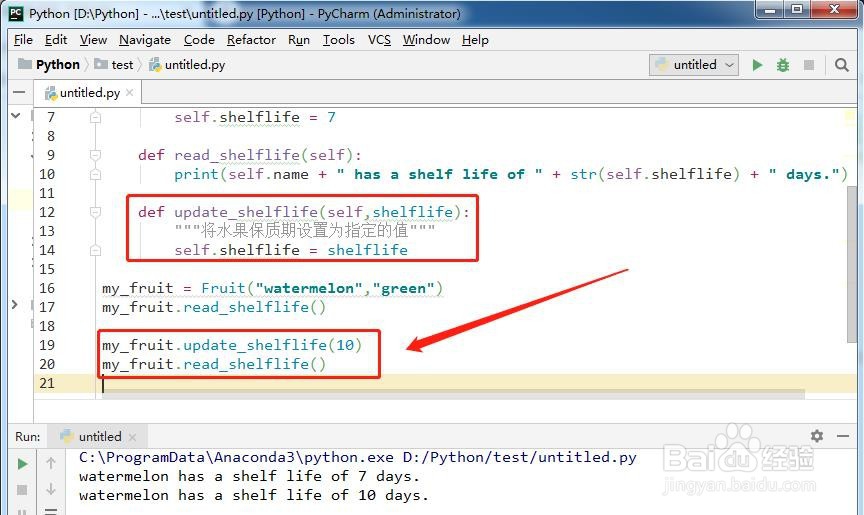Open the Edit menu
Screen dimensions: 864x515
click(x=56, y=40)
